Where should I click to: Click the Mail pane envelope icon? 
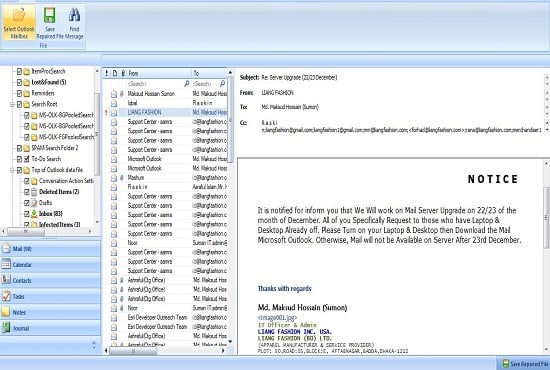coord(6,248)
